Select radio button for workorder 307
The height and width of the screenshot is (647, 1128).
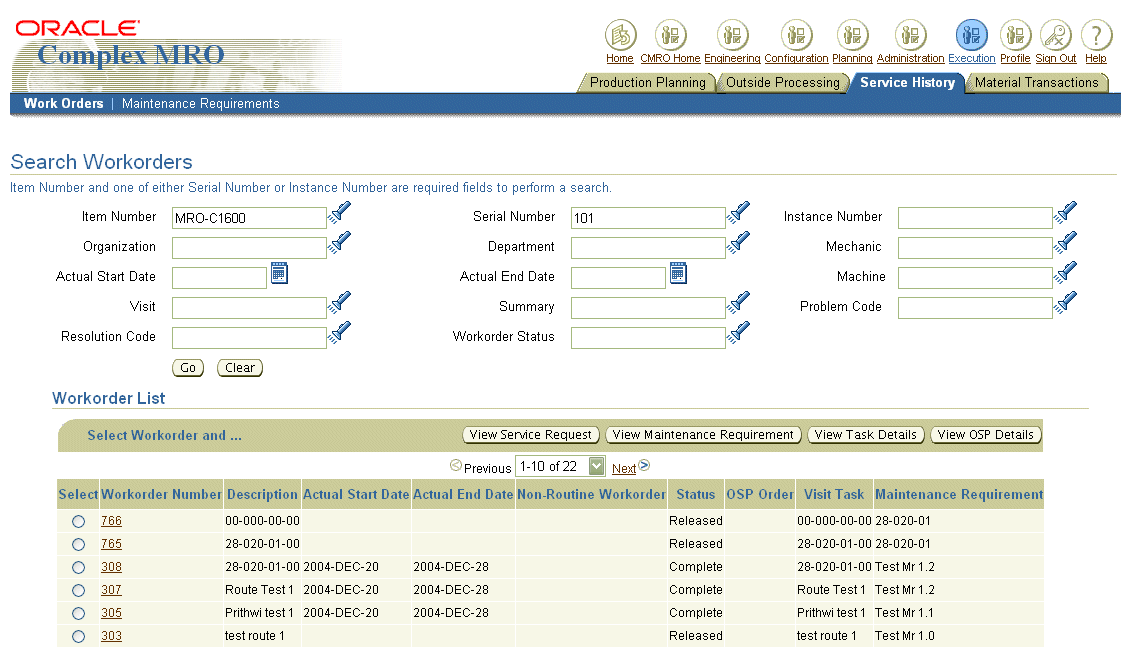[x=78, y=591]
